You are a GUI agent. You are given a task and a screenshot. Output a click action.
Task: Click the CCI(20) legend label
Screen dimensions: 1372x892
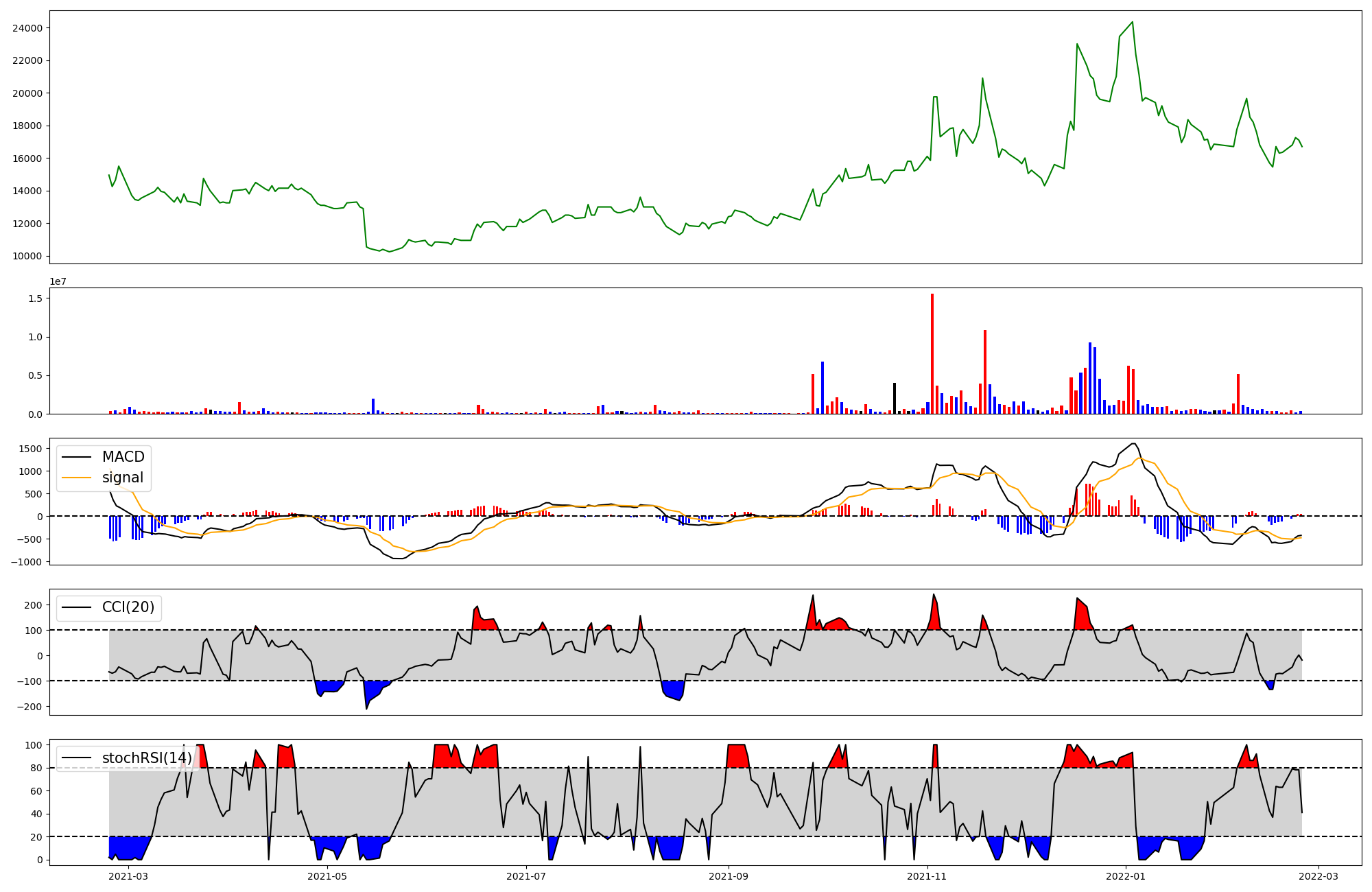tap(128, 607)
